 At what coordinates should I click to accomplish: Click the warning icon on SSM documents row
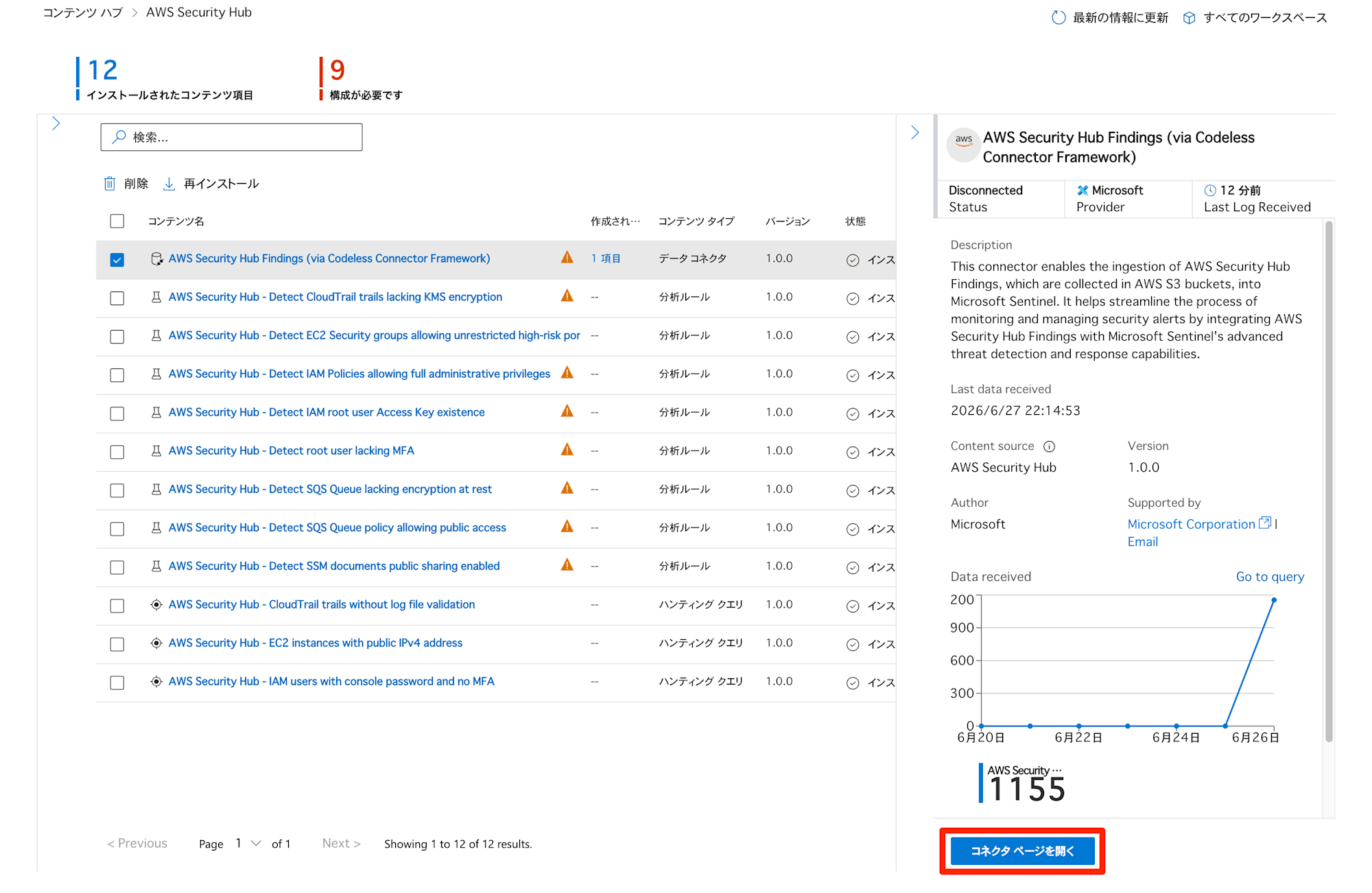coord(567,565)
